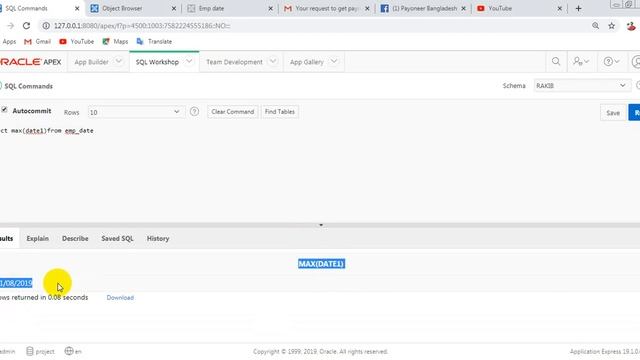The image size is (640, 360).
Task: Click the project workspace icon in footer
Action: pyautogui.click(x=40, y=351)
